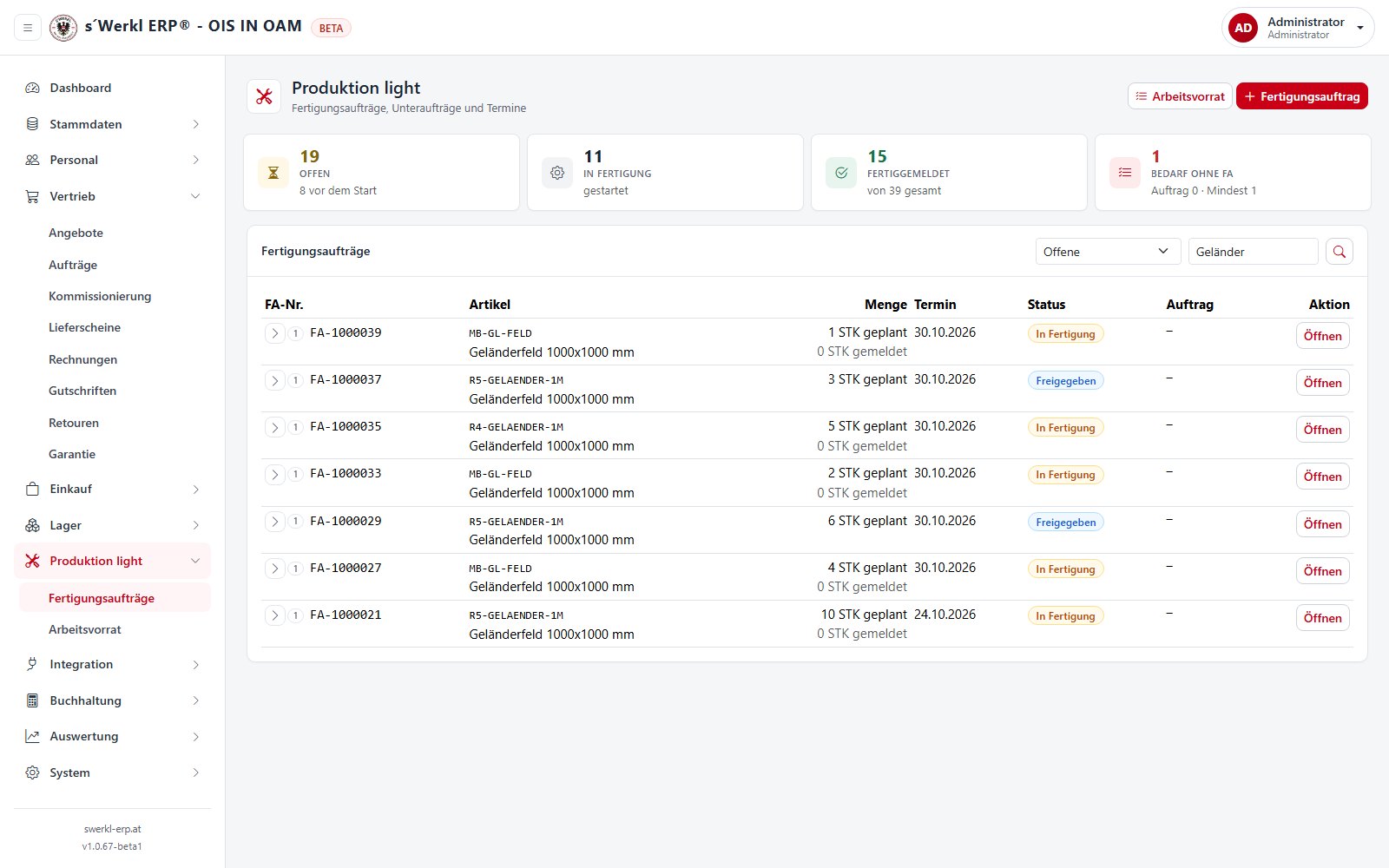Click the Freigegeben badge of FA-1000037
This screenshot has width=1389, height=868.
tap(1065, 381)
